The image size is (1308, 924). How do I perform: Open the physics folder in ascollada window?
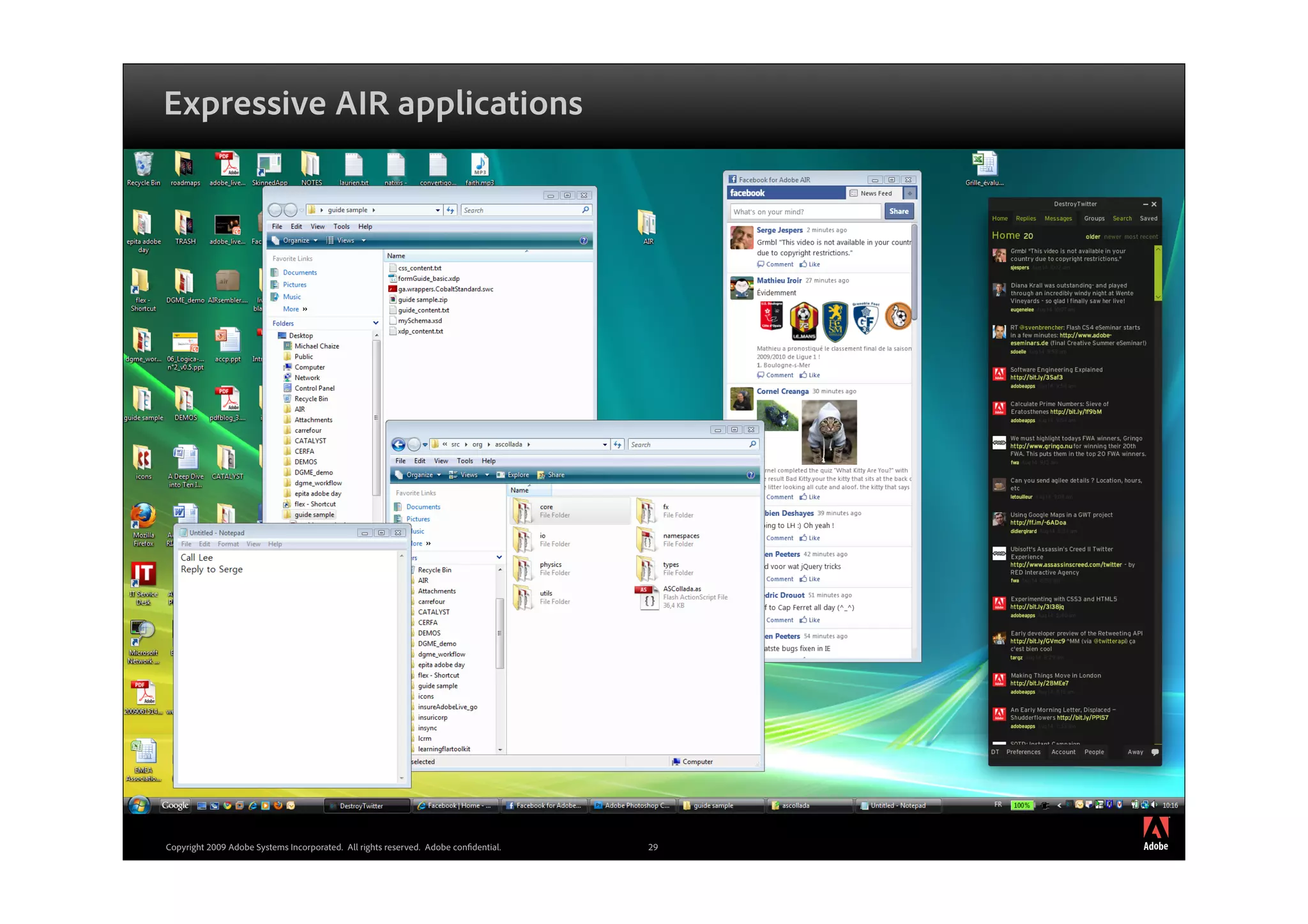click(x=542, y=568)
